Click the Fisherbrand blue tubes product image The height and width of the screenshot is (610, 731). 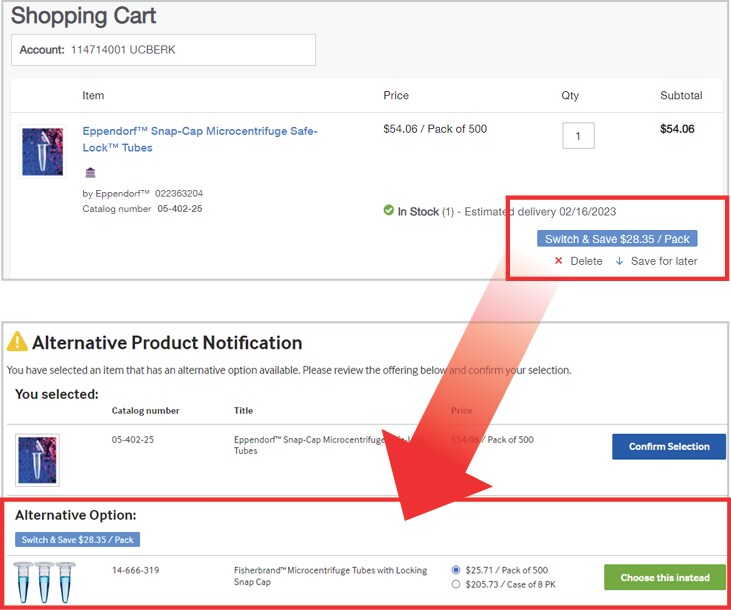(x=45, y=582)
